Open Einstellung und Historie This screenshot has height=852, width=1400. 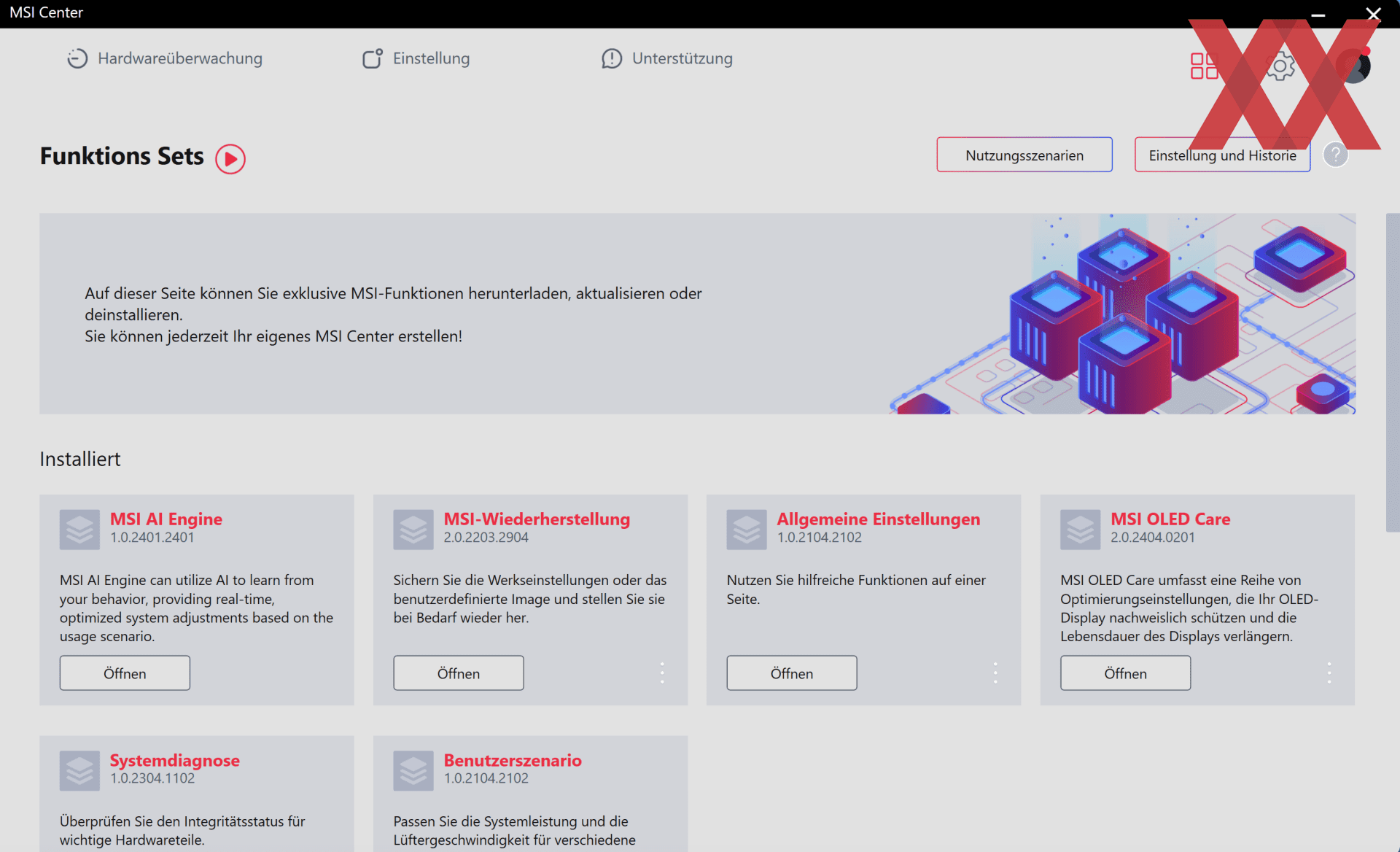tap(1222, 155)
